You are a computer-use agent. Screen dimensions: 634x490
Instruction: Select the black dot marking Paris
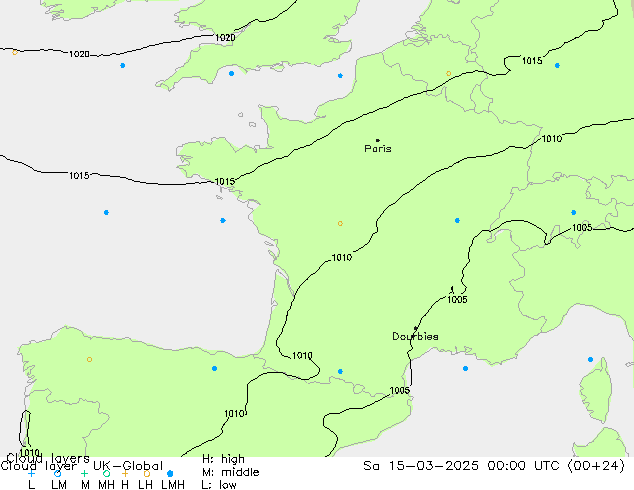378,140
